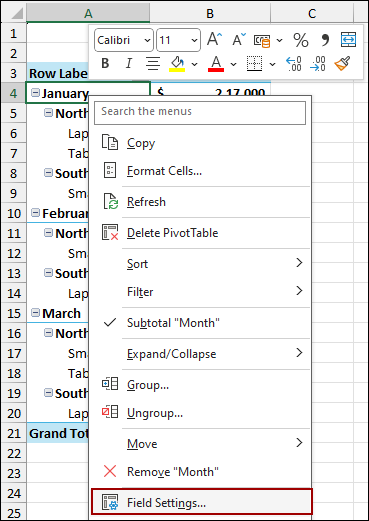Click the Borders icon
Viewport: 369px width, 521px height.
point(254,63)
